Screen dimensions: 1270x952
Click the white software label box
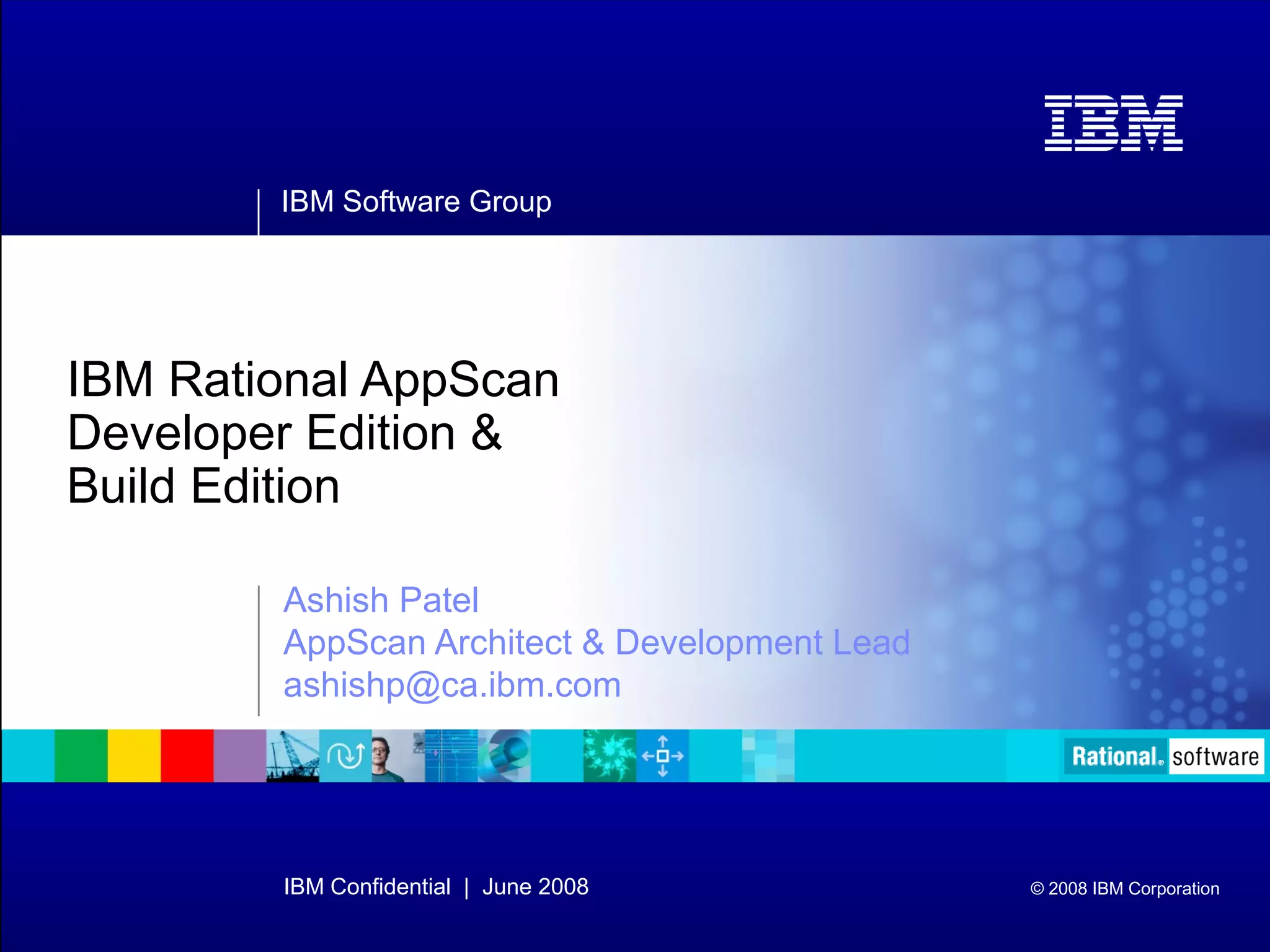click(1215, 756)
